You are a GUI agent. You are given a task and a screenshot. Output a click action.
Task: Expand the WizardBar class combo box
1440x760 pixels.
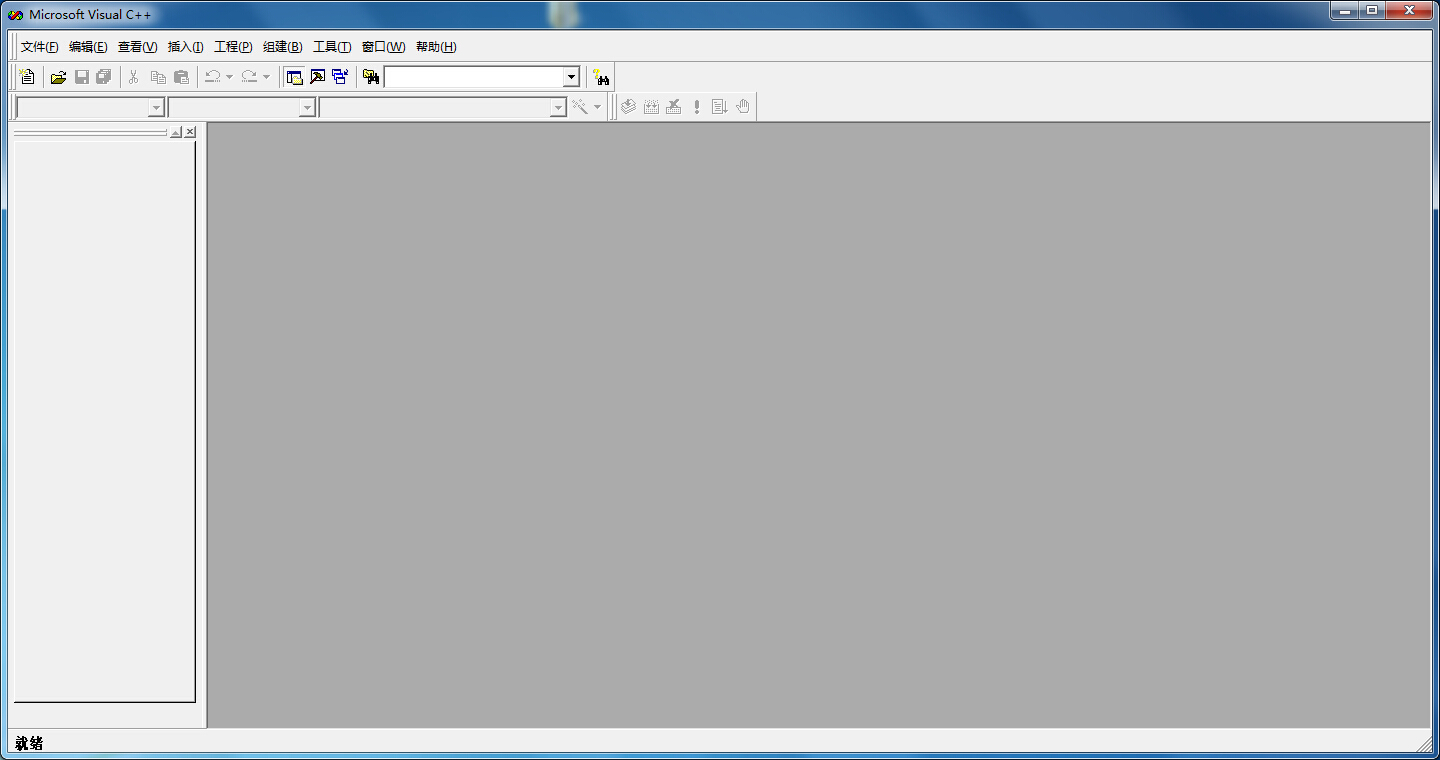tap(156, 108)
